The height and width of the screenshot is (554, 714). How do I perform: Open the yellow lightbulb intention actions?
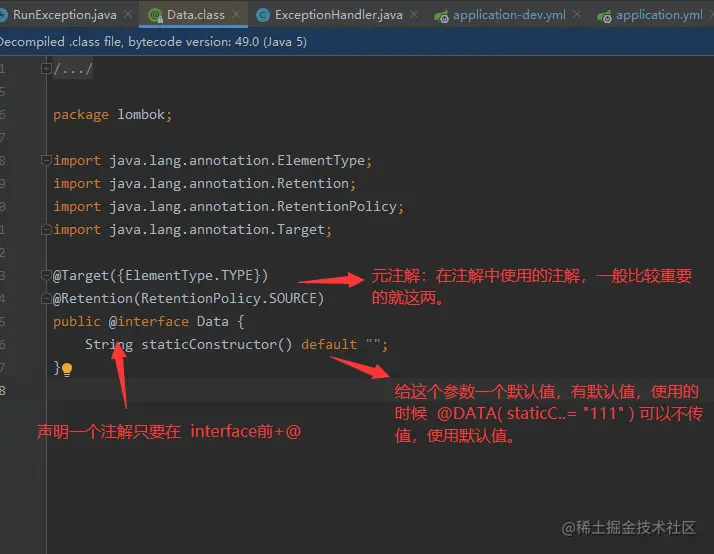click(67, 369)
